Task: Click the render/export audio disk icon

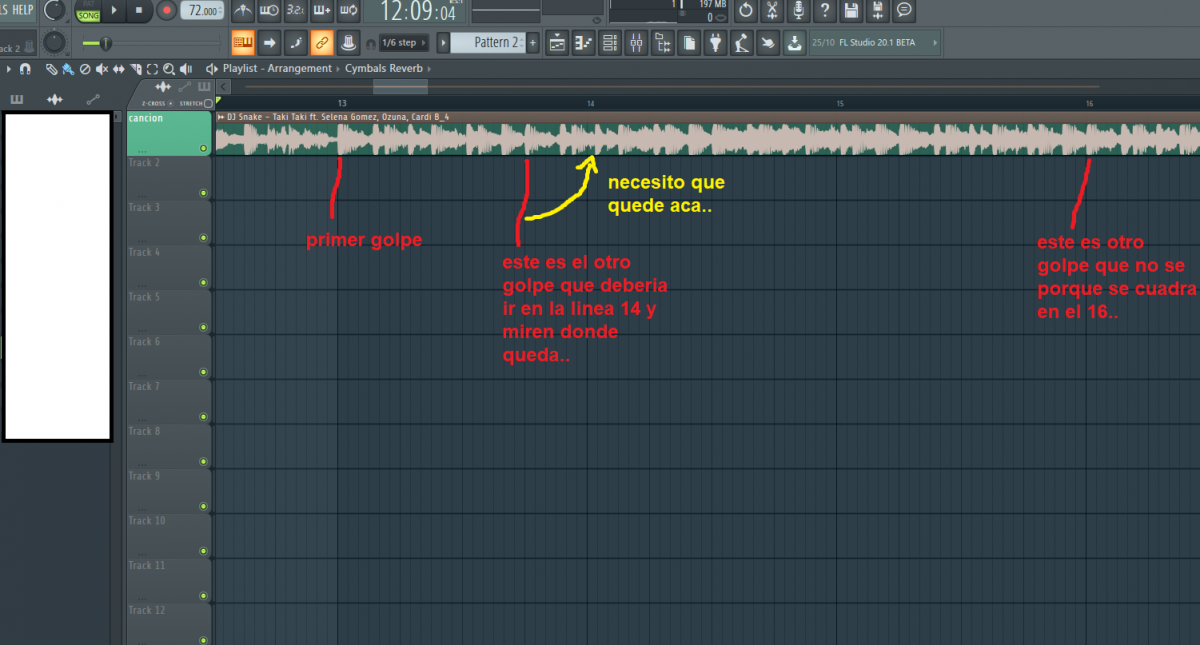Action: tap(877, 11)
